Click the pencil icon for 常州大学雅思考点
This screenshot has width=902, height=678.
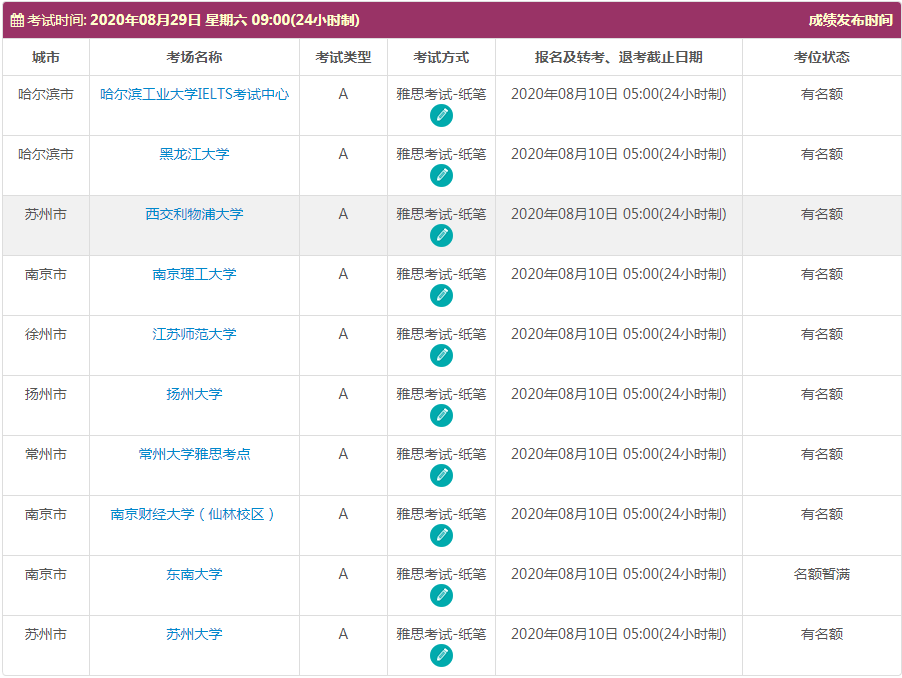441,476
